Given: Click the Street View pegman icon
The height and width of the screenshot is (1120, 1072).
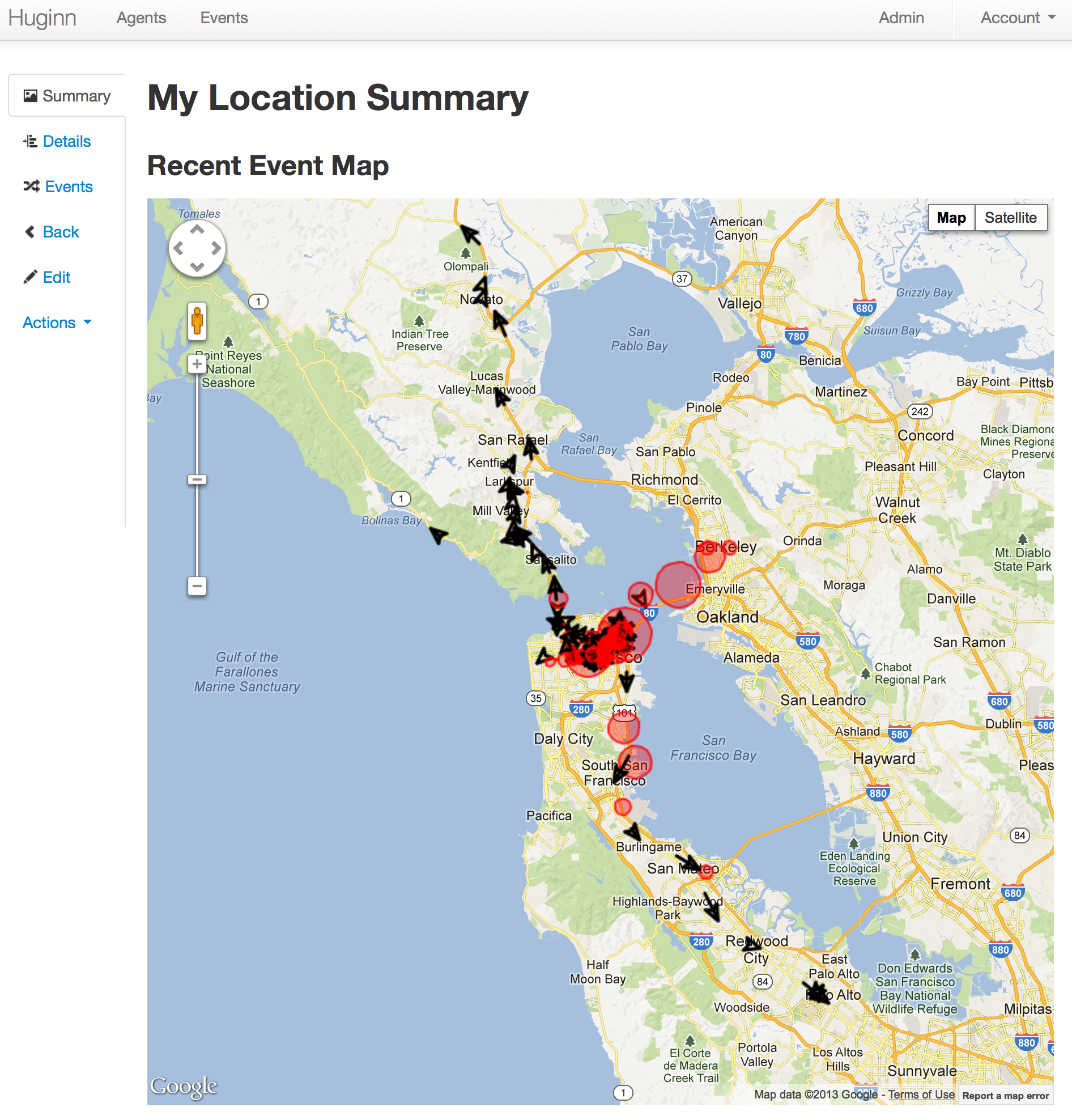Looking at the screenshot, I should [x=197, y=321].
